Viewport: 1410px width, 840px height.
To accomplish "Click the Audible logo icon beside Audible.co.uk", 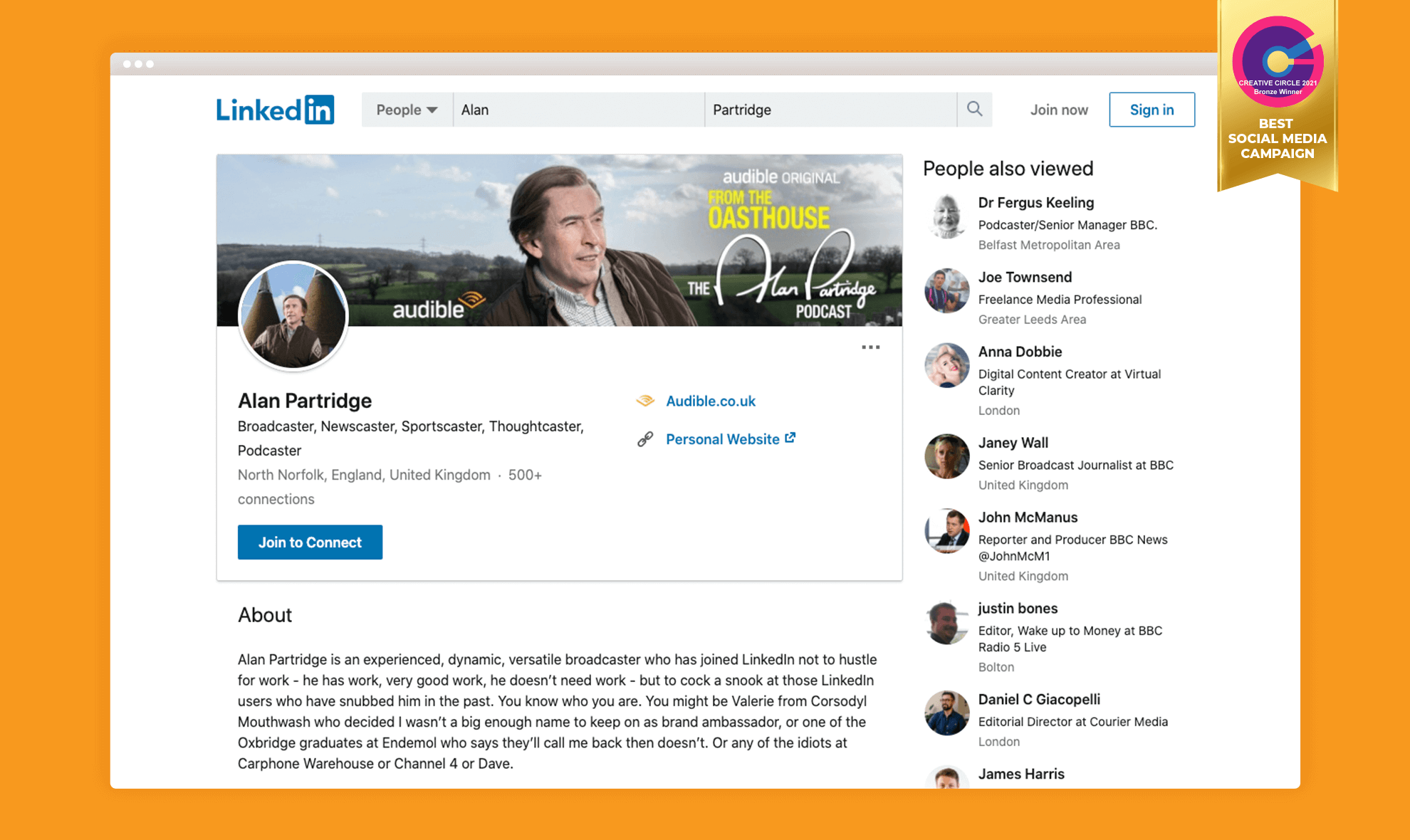I will pos(645,401).
